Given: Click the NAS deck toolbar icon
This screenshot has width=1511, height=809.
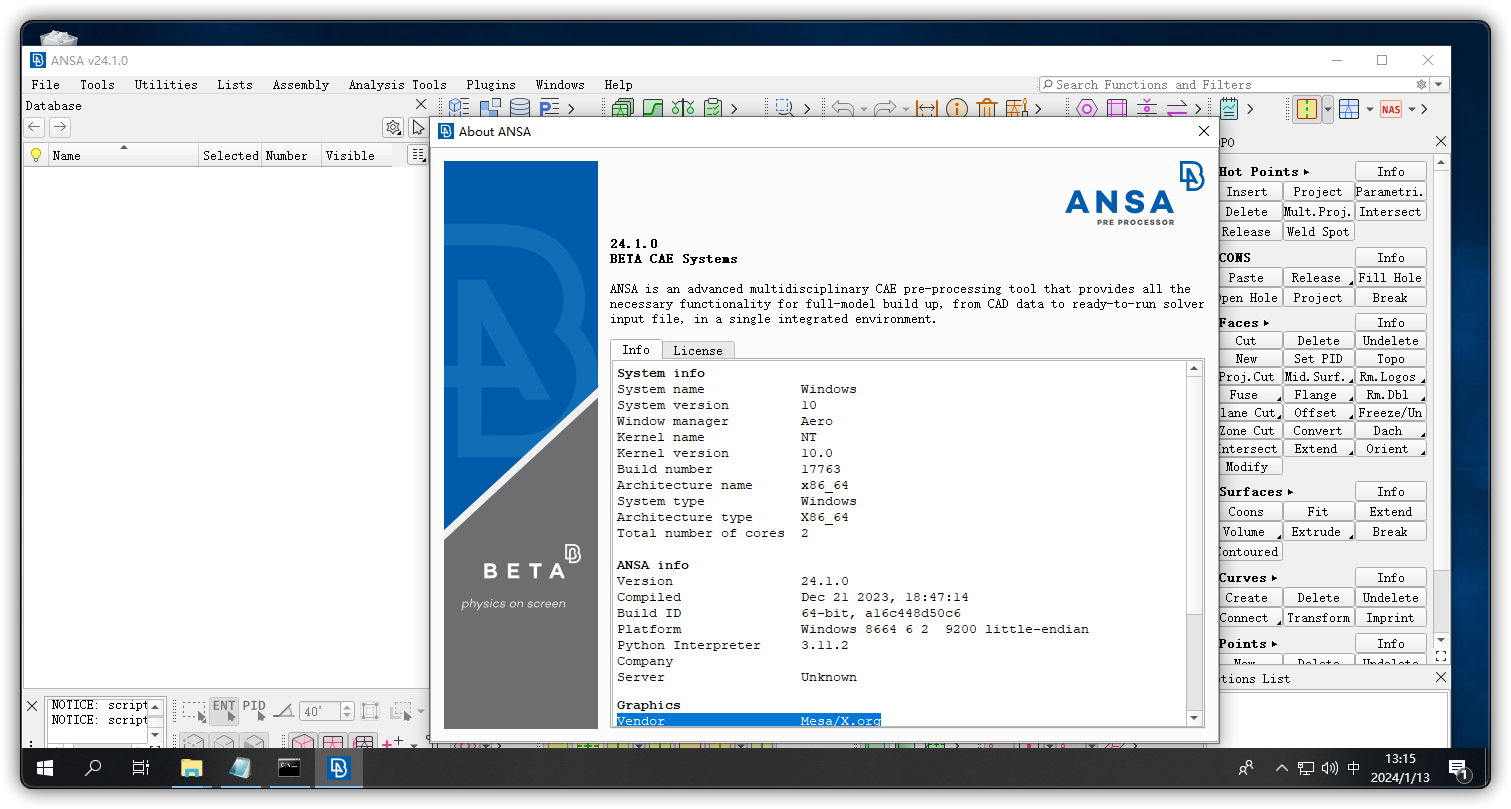Looking at the screenshot, I should (x=1391, y=109).
